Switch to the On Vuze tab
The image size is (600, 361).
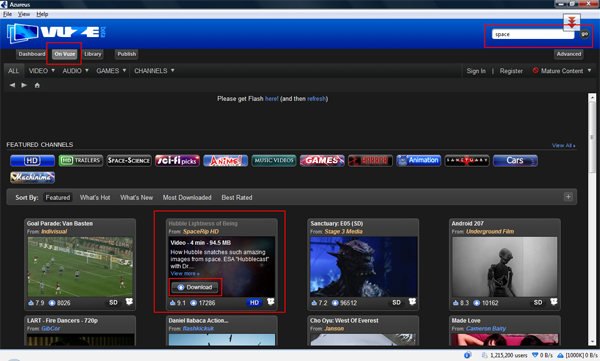coord(65,54)
